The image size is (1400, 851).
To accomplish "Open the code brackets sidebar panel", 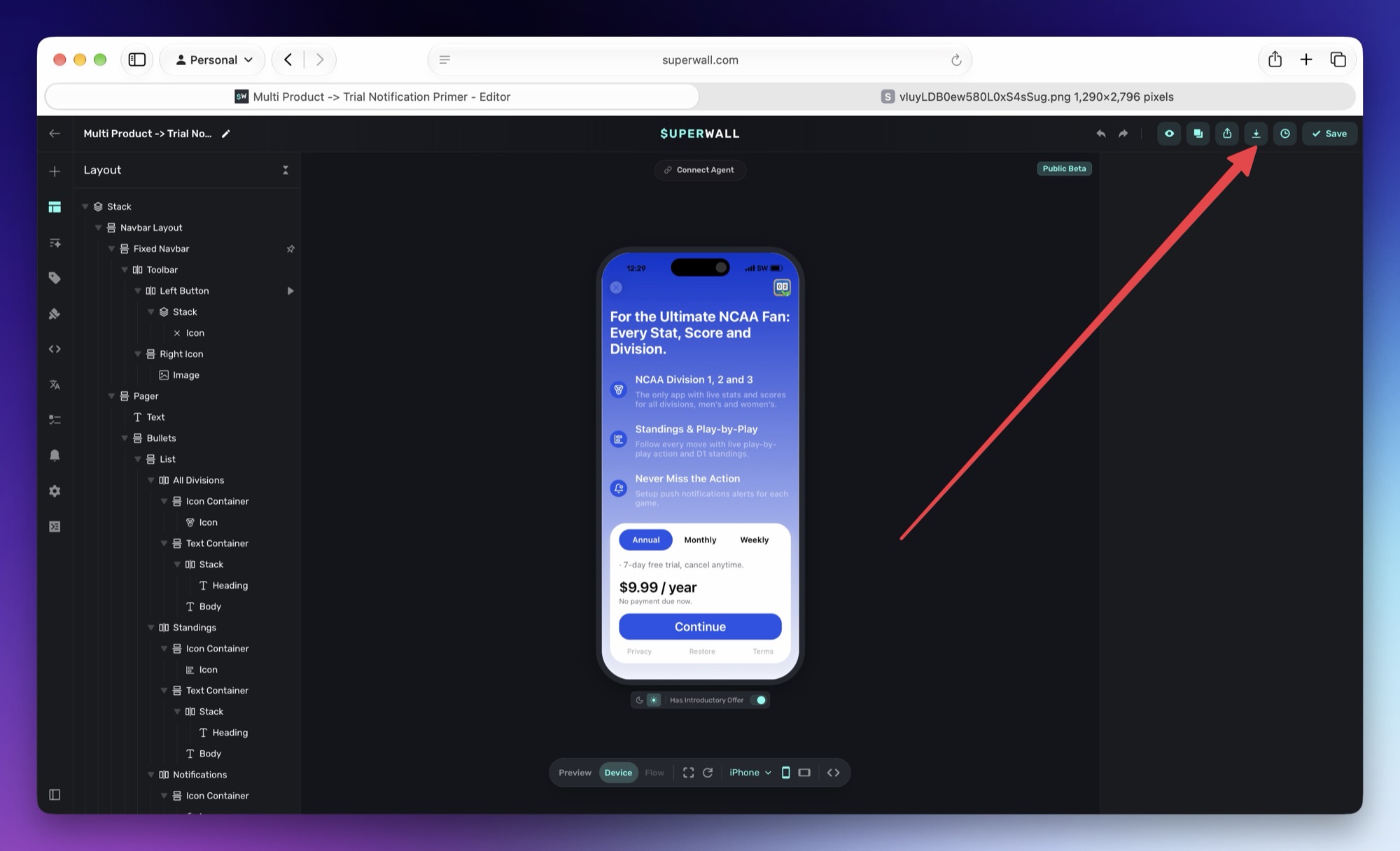I will tap(55, 349).
